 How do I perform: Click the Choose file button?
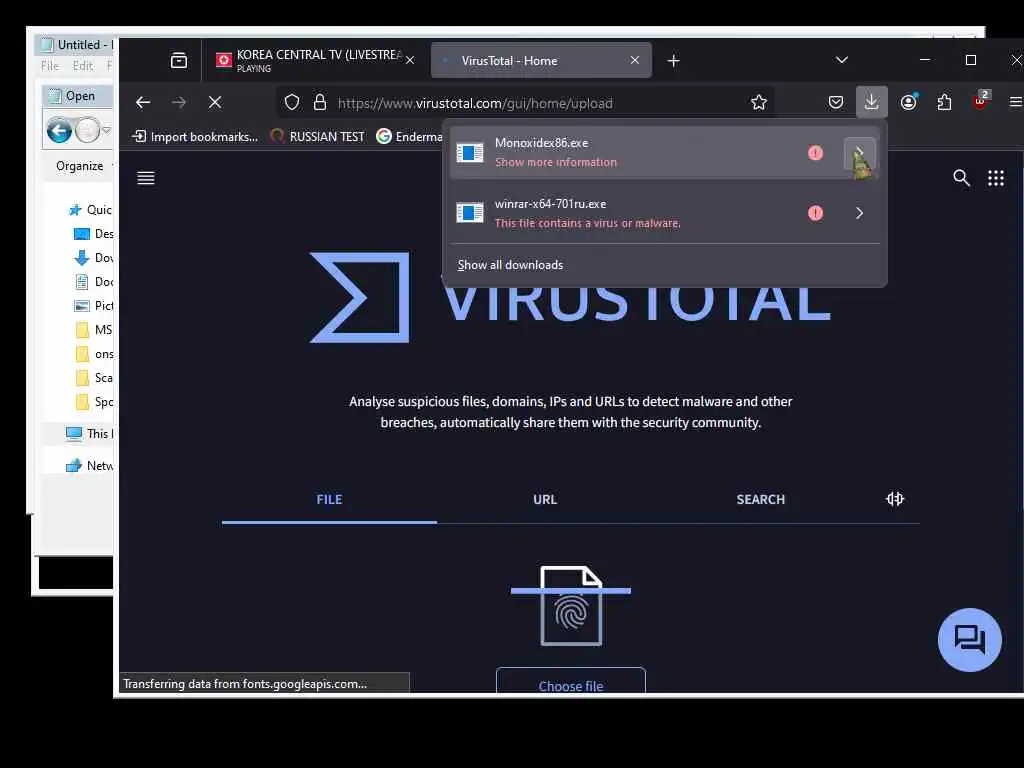click(571, 680)
